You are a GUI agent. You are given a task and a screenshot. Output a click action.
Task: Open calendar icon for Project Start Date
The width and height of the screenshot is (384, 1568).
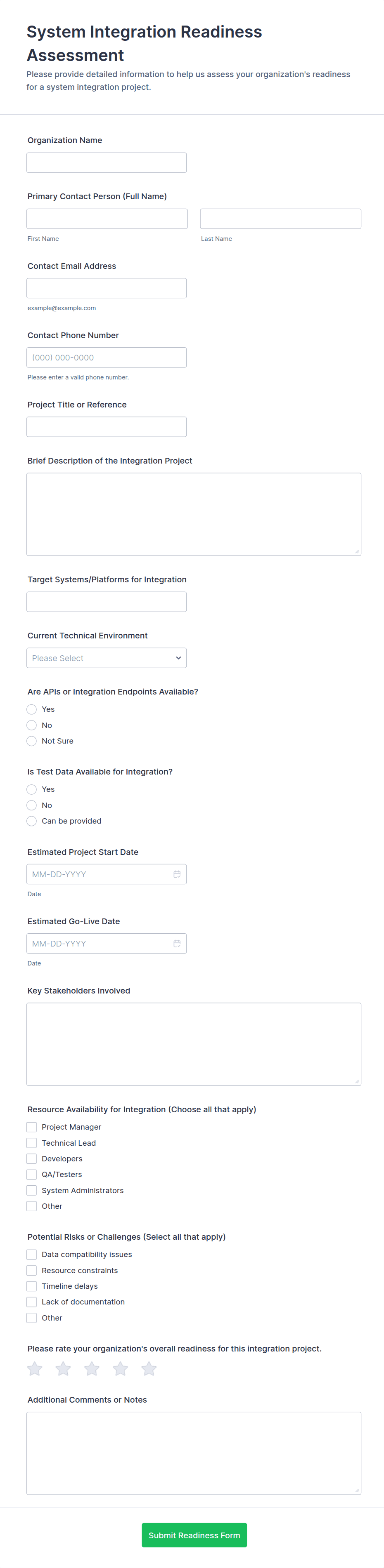177,874
